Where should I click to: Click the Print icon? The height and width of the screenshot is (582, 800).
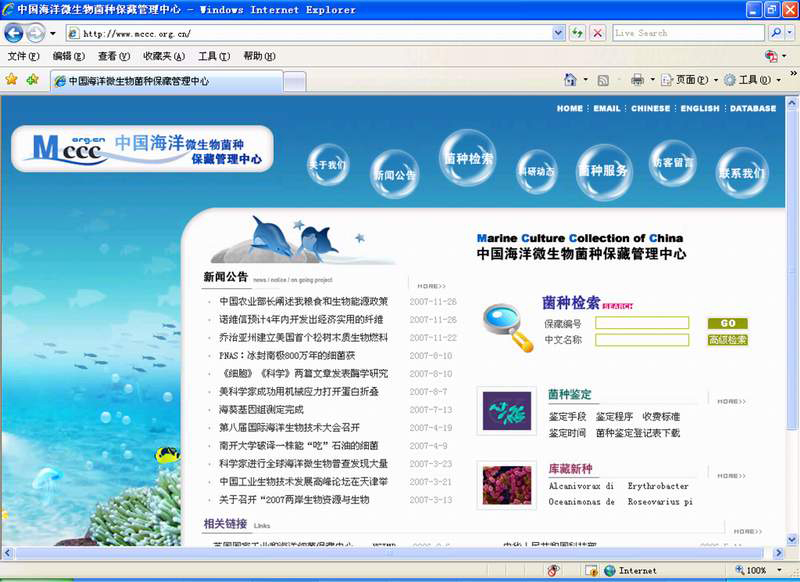[x=637, y=80]
